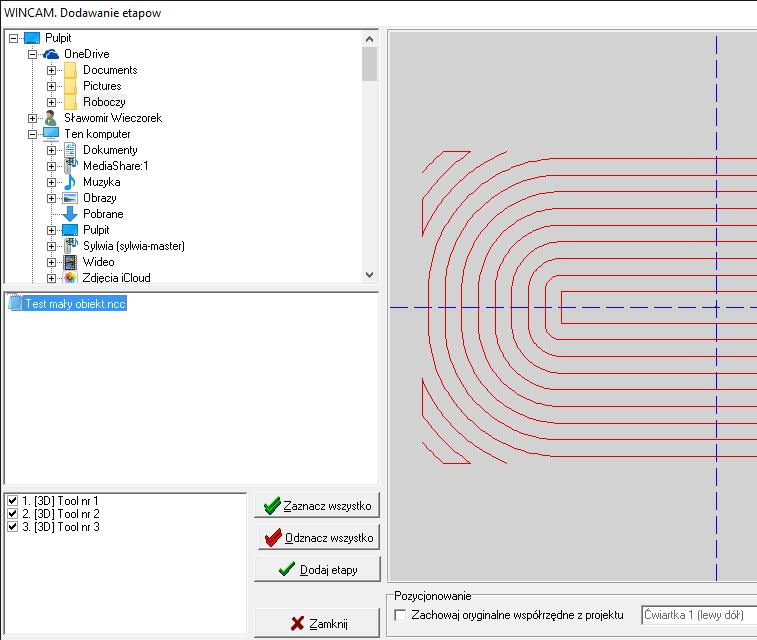Uncheck stage 3. [3D] Tool nr 3
Screen dimensions: 757x640
13,527
